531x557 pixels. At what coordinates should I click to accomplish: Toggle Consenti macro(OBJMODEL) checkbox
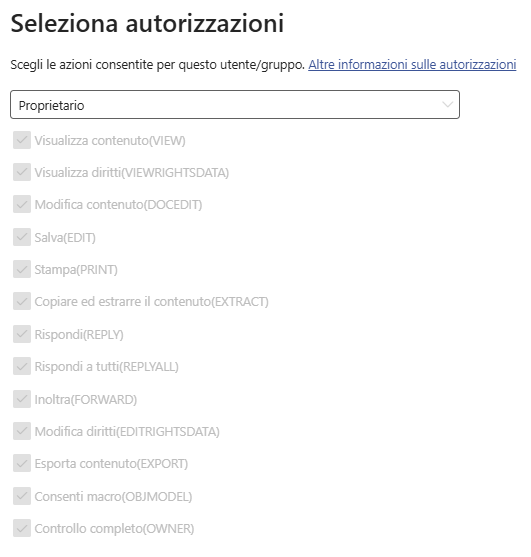pos(22,496)
